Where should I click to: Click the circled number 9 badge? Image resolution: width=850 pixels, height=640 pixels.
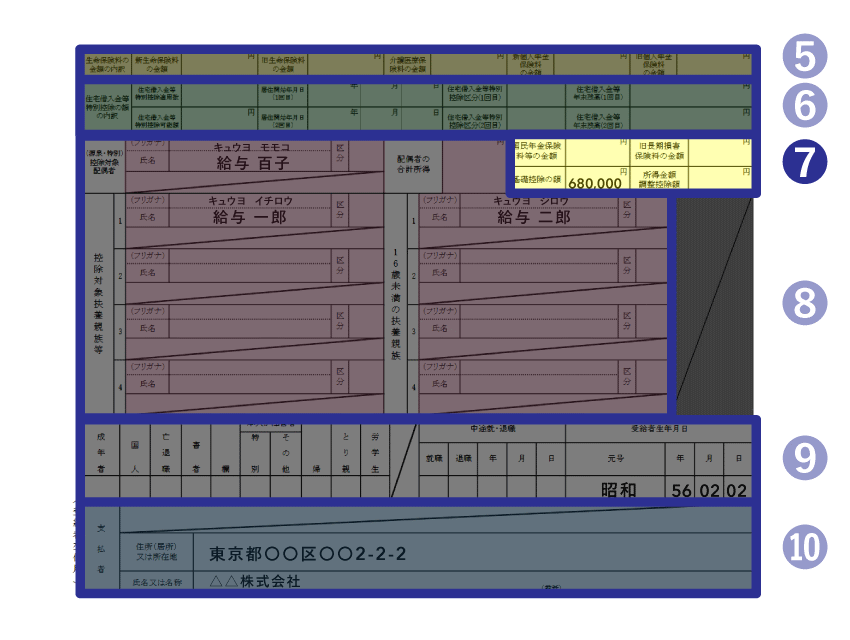pos(803,456)
